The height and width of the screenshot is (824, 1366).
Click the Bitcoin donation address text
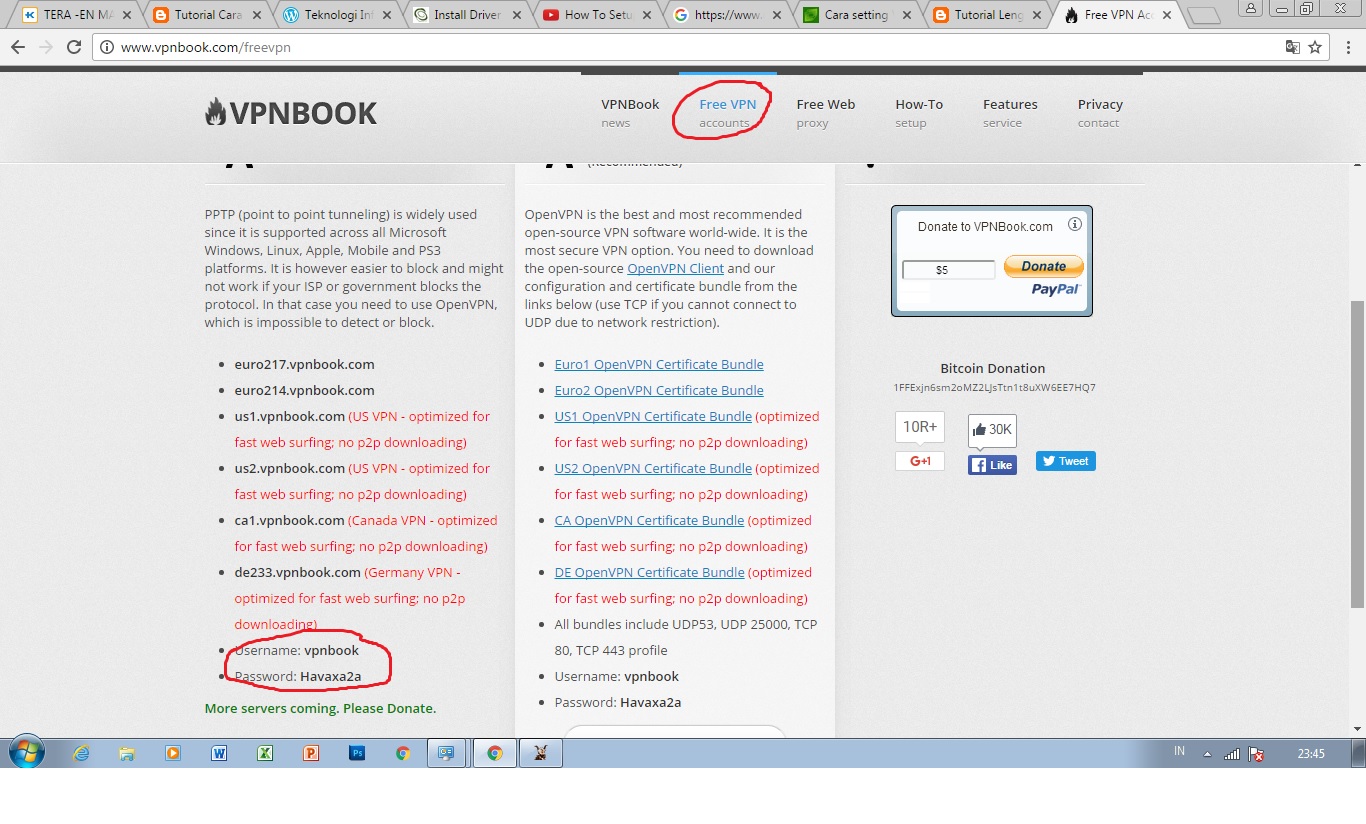(x=993, y=387)
